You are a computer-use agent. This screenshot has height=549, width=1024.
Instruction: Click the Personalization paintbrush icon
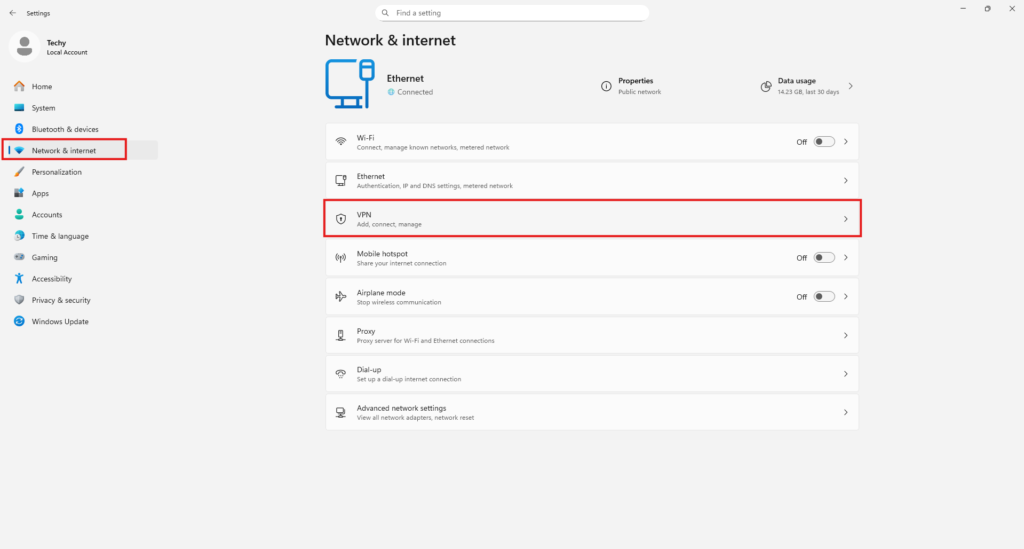click(19, 172)
